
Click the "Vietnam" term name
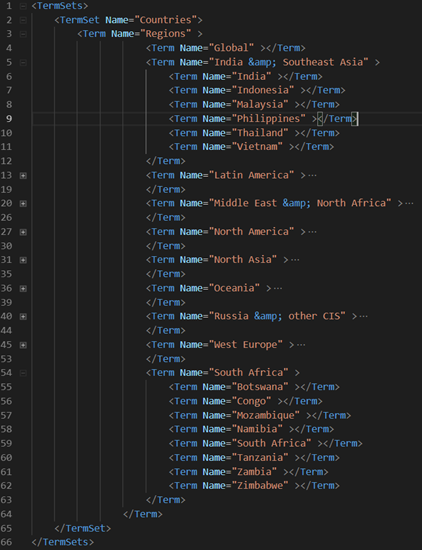point(257,147)
